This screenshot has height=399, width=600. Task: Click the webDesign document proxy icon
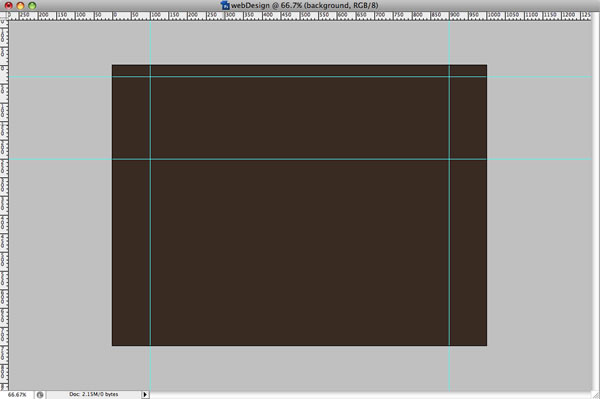pyautogui.click(x=225, y=5)
